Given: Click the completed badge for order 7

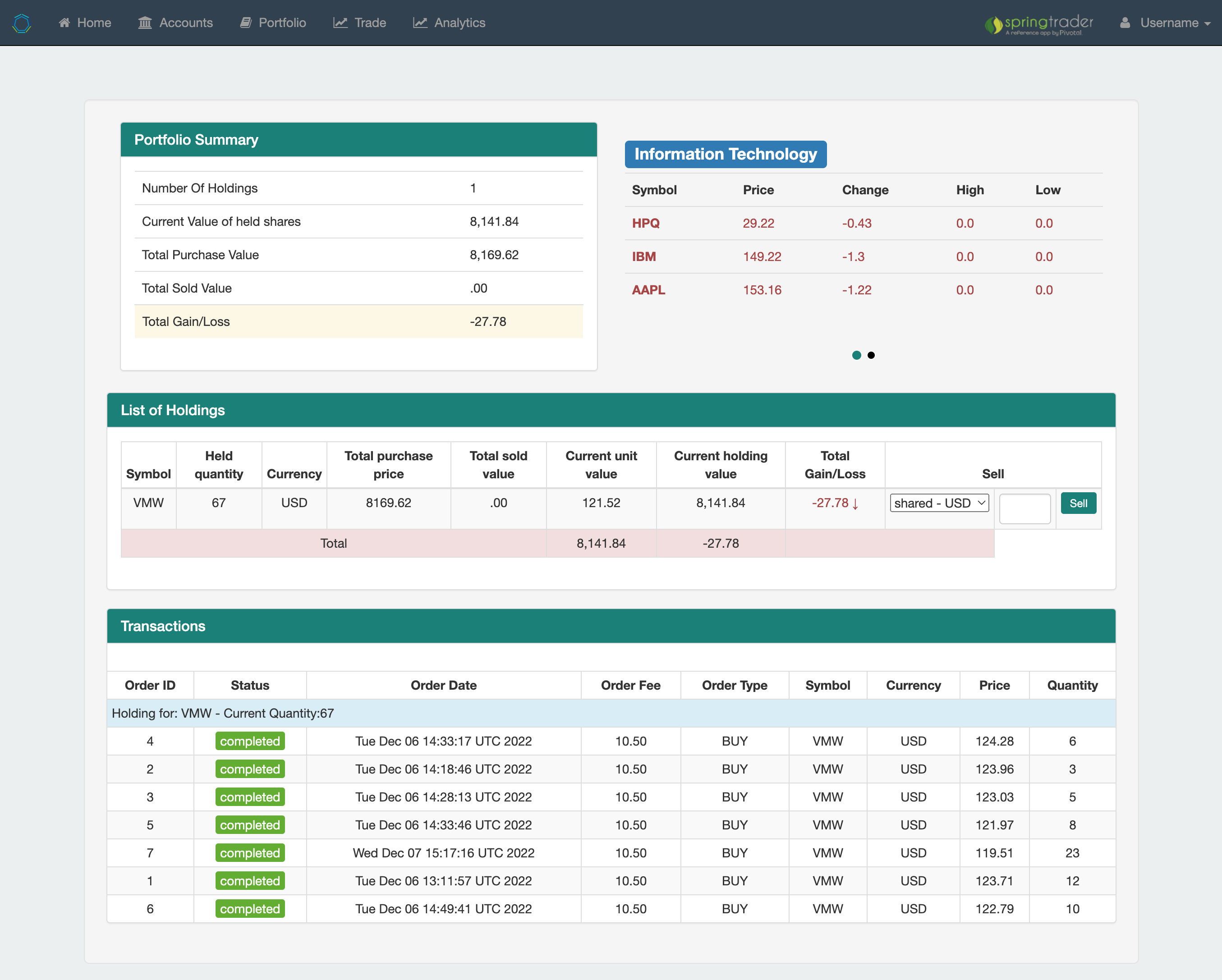Looking at the screenshot, I should click(250, 853).
